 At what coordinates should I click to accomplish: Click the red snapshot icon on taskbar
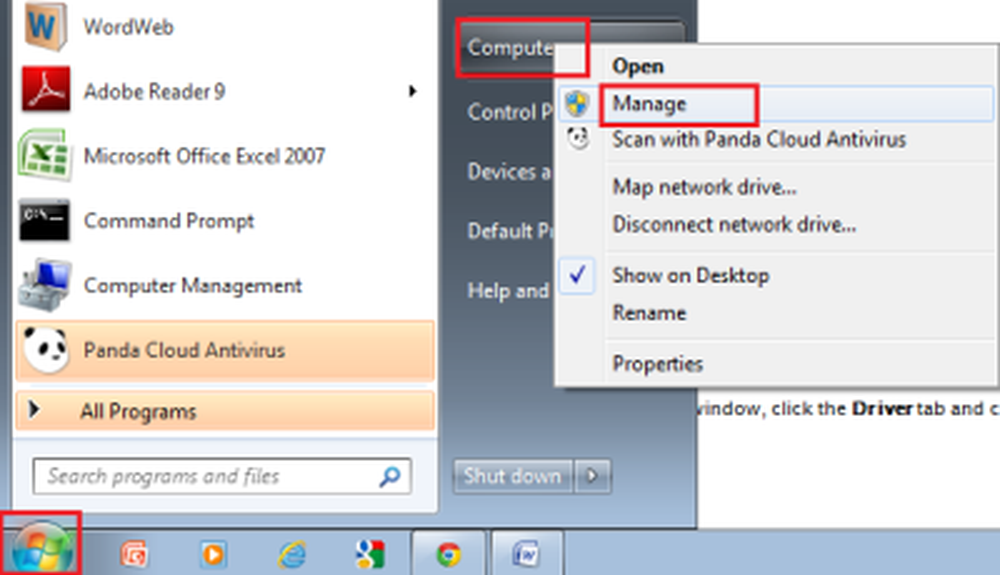point(135,554)
